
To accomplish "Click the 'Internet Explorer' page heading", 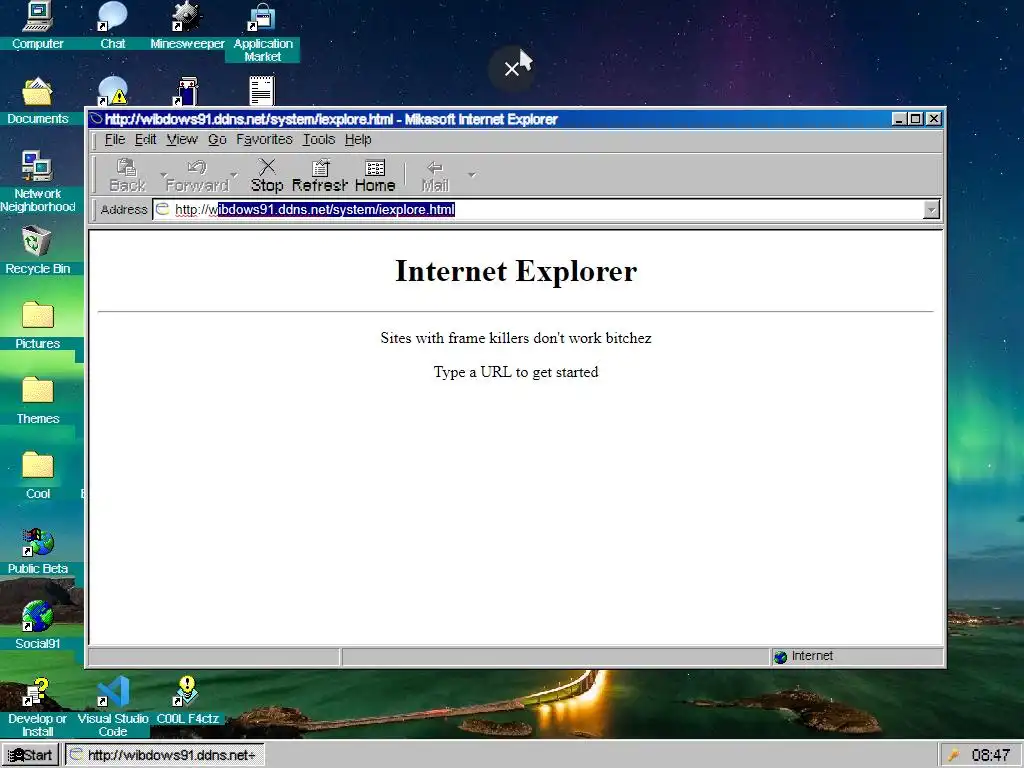I will (x=516, y=271).
